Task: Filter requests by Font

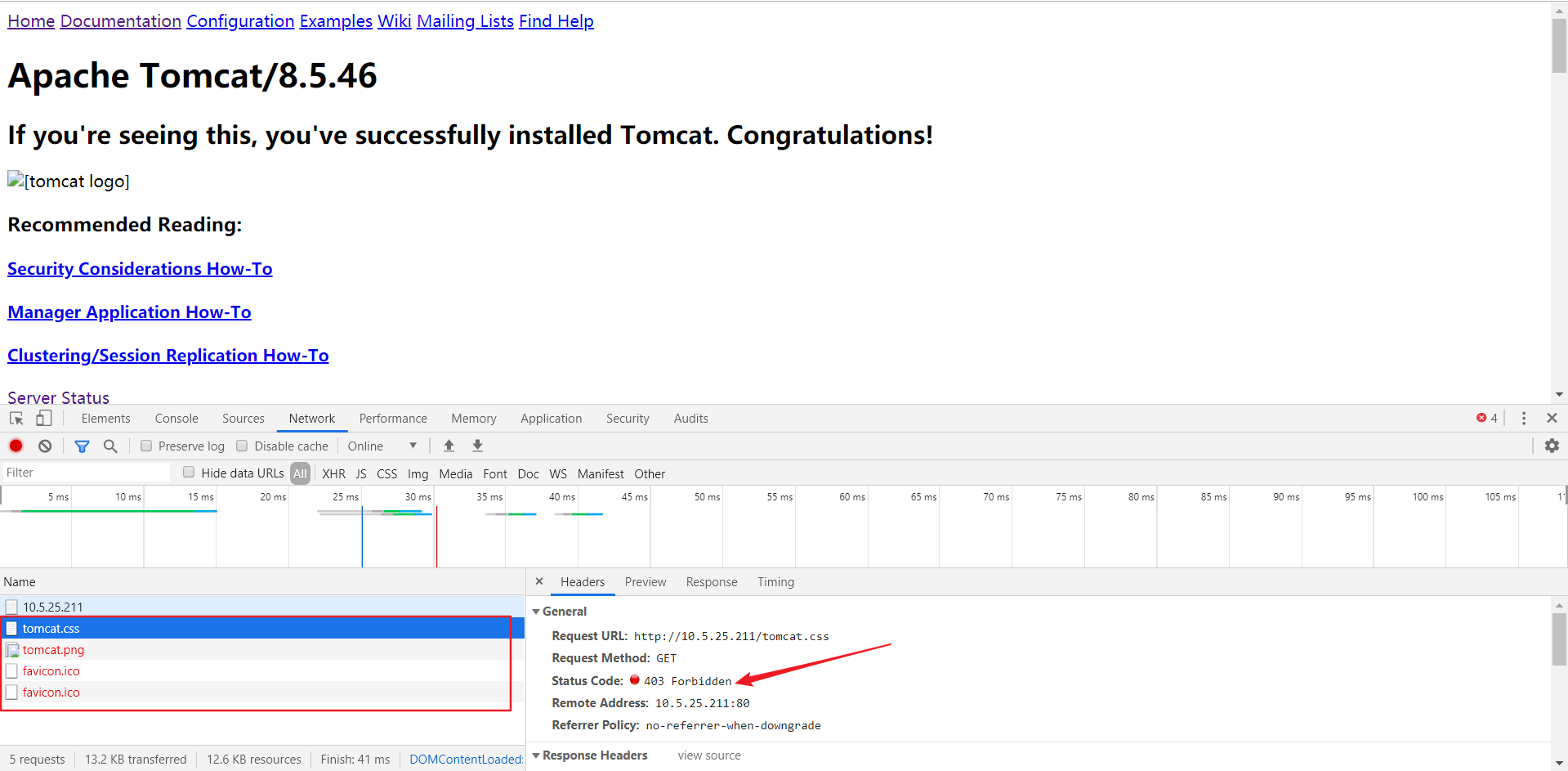Action: point(495,473)
